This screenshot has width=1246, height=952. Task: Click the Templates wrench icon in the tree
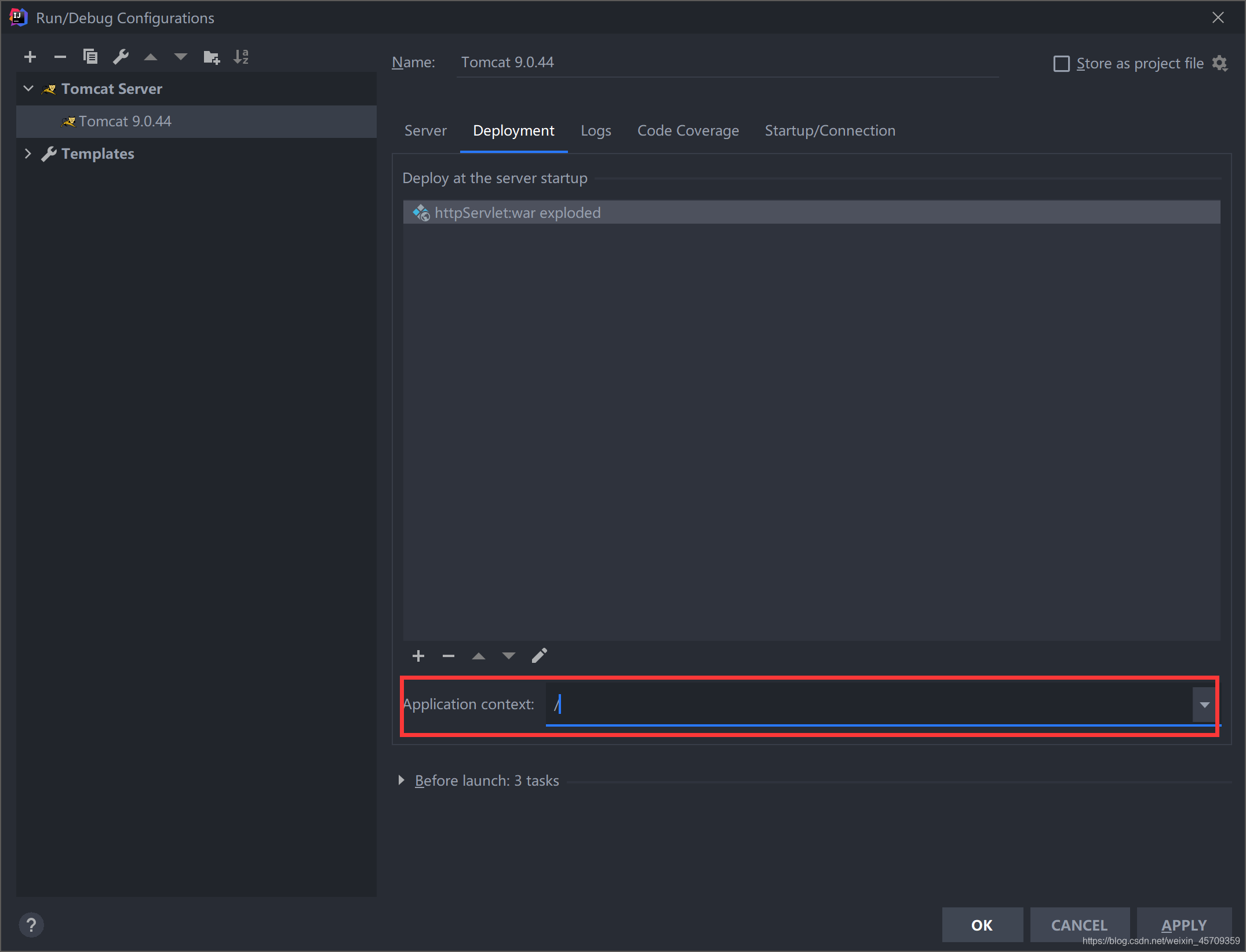49,154
